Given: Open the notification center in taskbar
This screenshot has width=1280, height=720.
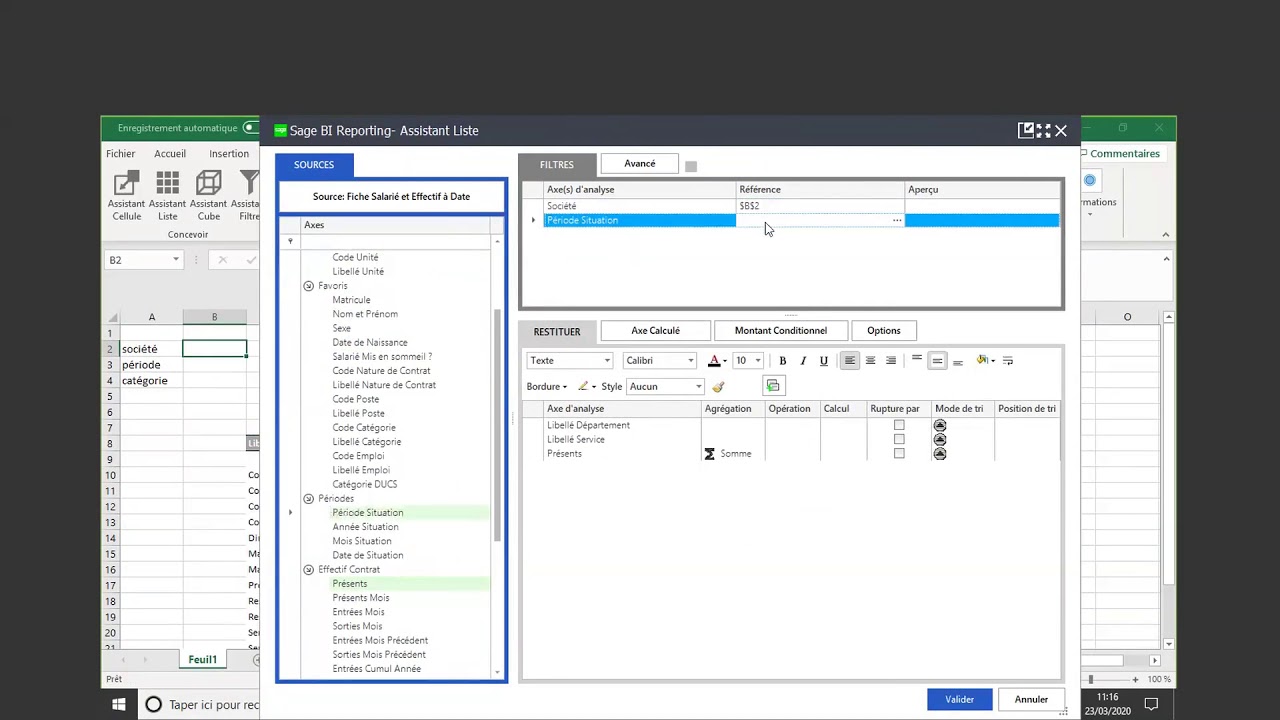Looking at the screenshot, I should click(x=1151, y=705).
